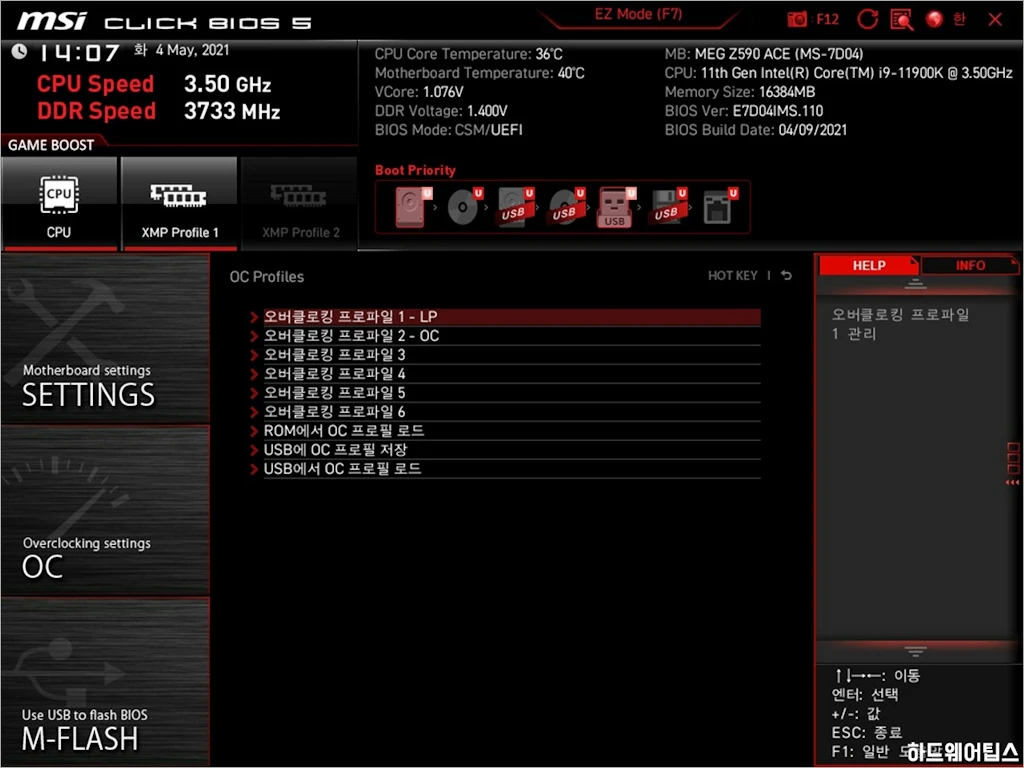The image size is (1024, 768).
Task: Click the Boot Priority label
Action: pos(415,170)
